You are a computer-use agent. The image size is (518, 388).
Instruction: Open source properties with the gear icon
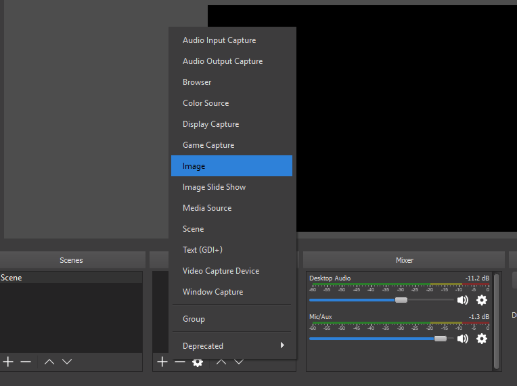(197, 362)
